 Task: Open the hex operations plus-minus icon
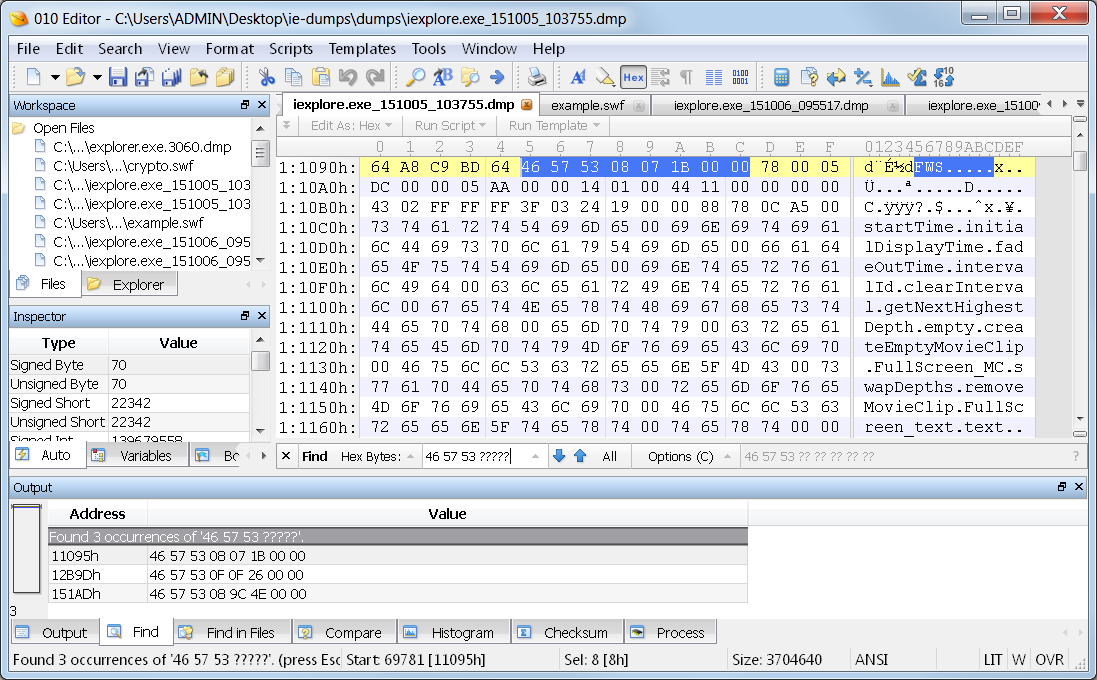tap(863, 77)
